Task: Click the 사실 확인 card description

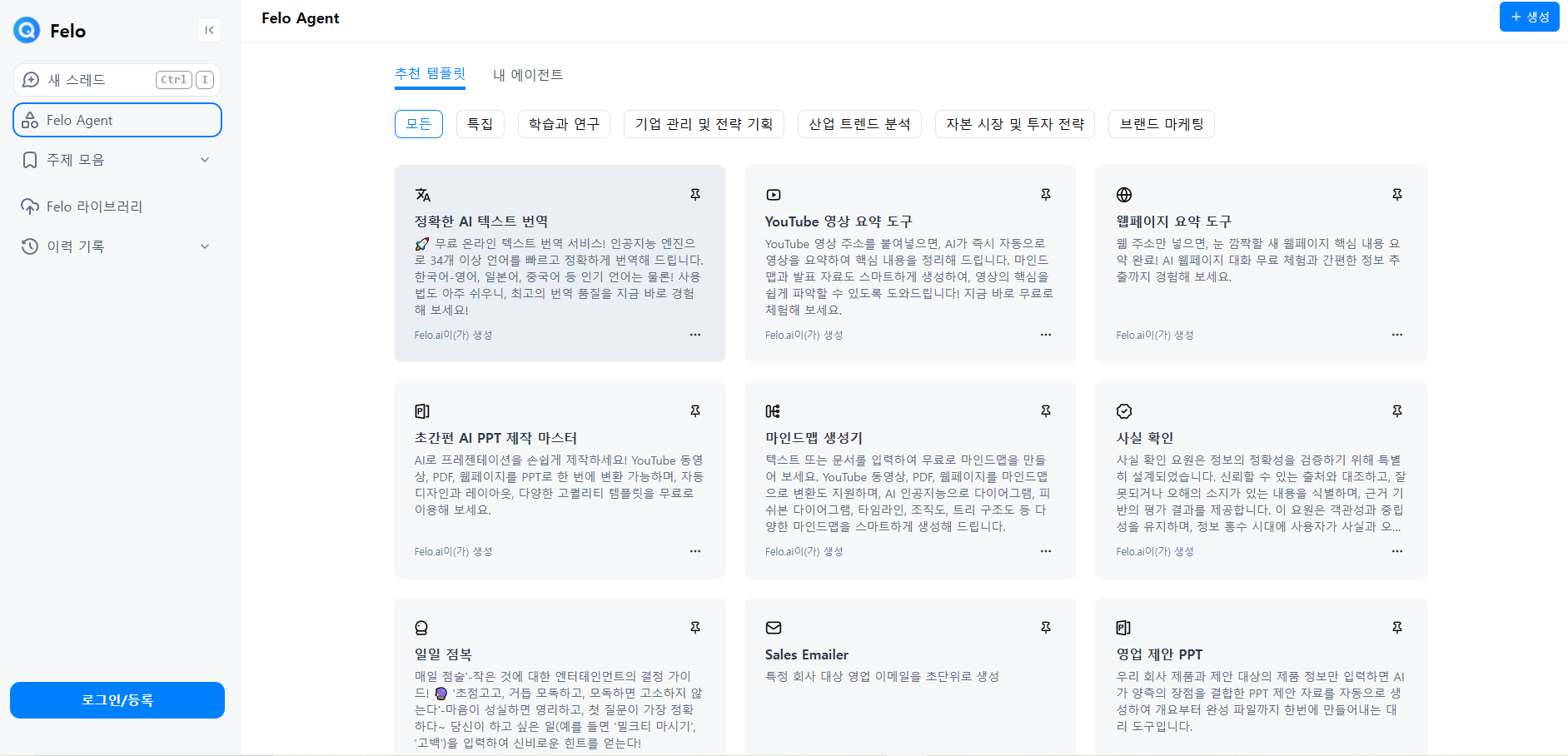Action: click(x=1261, y=493)
